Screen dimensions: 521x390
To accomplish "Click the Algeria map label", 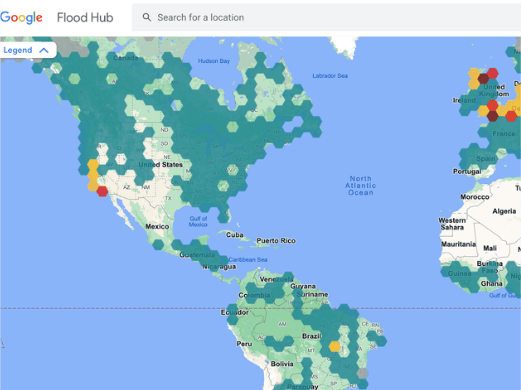I will (x=504, y=211).
